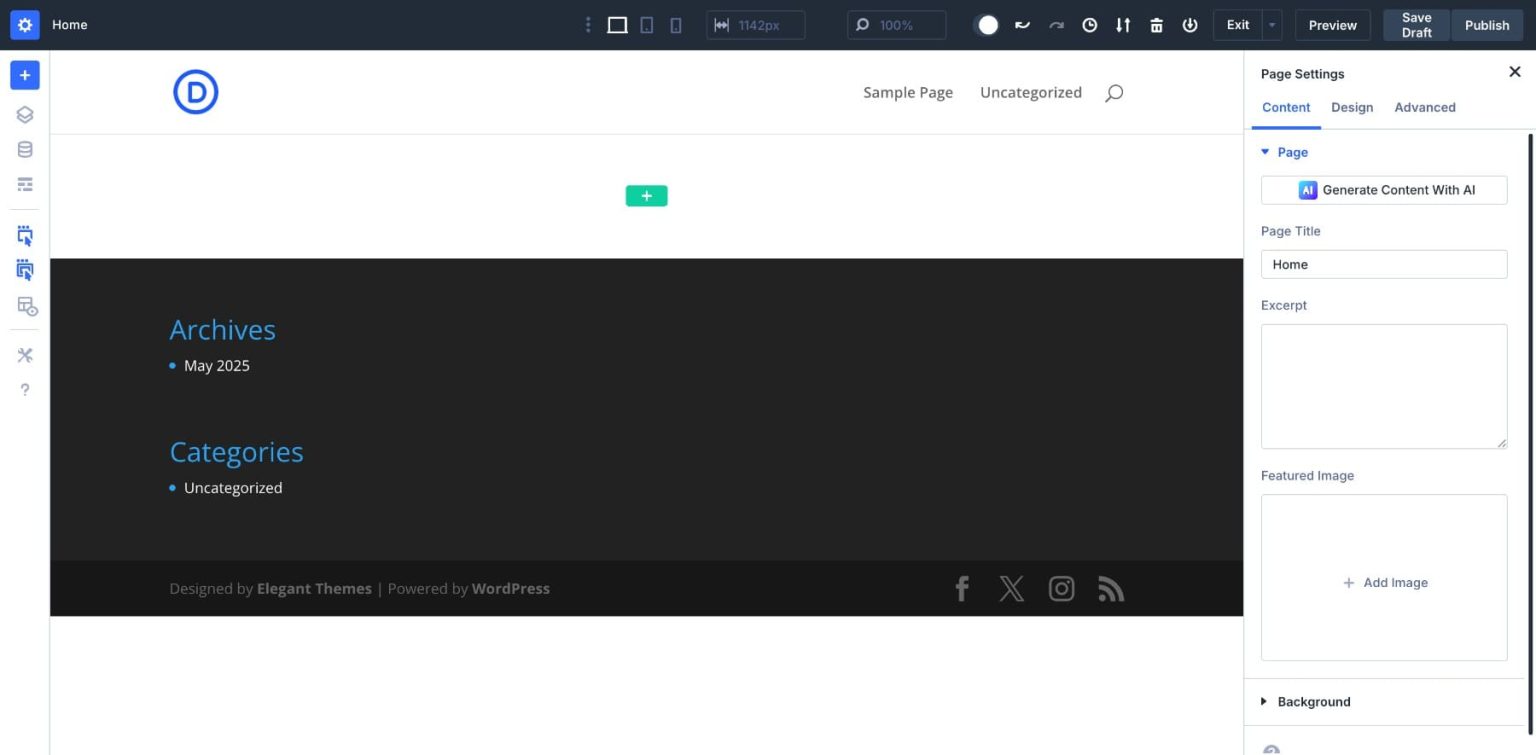Open the May 2025 archive link
The image size is (1536, 755).
click(x=216, y=365)
